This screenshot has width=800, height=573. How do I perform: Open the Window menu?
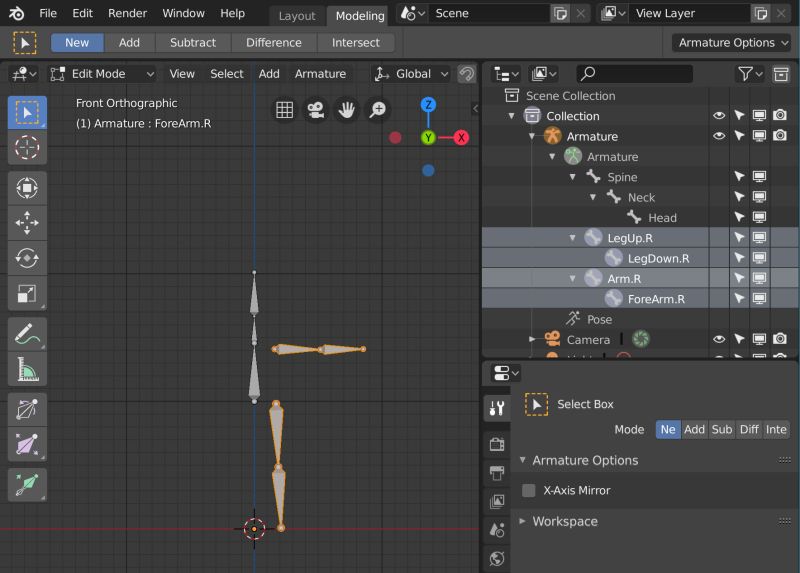point(183,13)
